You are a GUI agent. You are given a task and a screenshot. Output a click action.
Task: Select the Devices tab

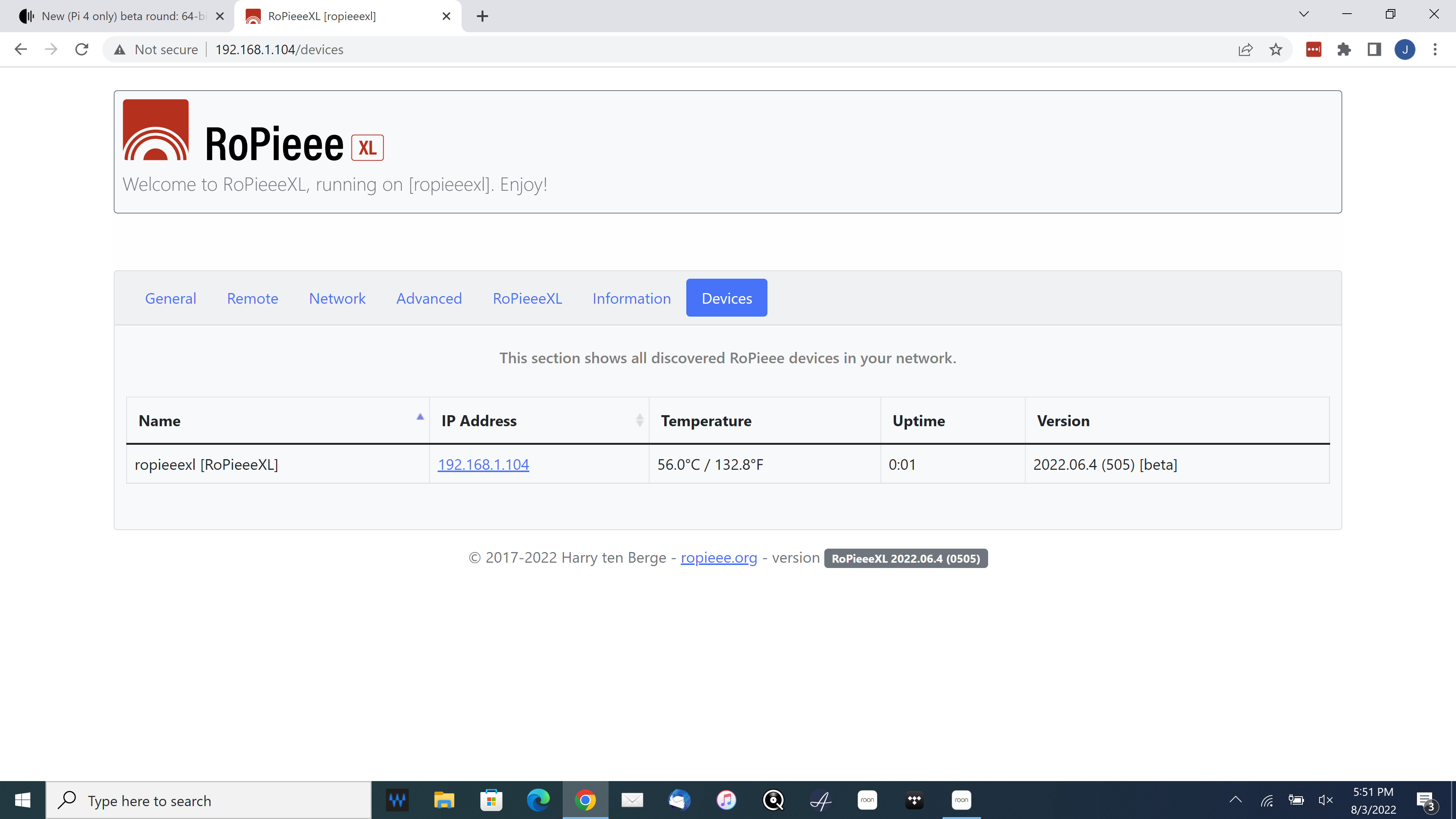(x=726, y=298)
